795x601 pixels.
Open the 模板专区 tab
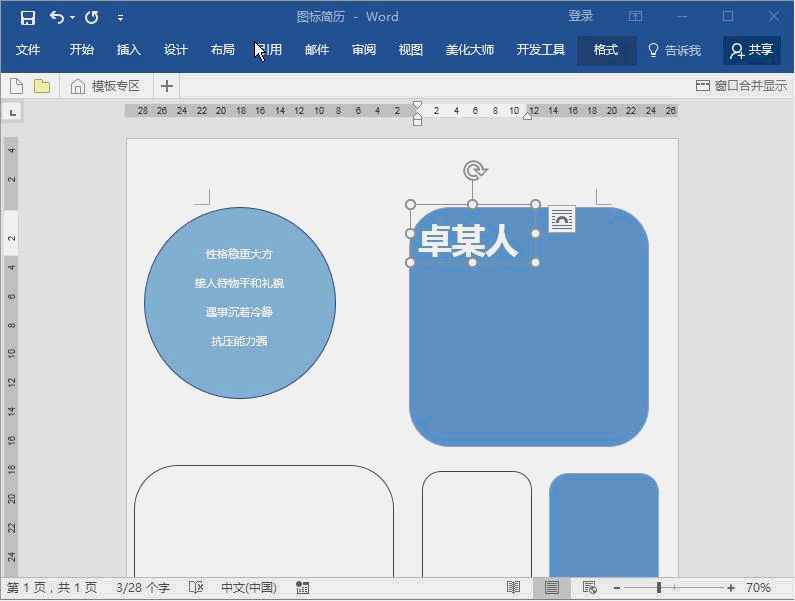point(105,86)
